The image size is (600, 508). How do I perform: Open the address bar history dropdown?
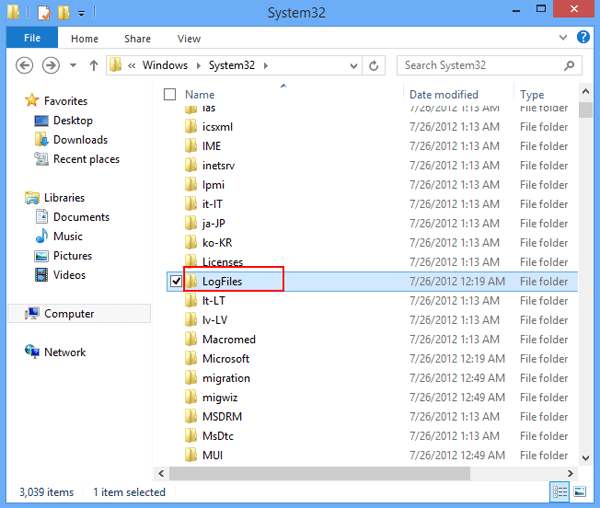coord(354,66)
